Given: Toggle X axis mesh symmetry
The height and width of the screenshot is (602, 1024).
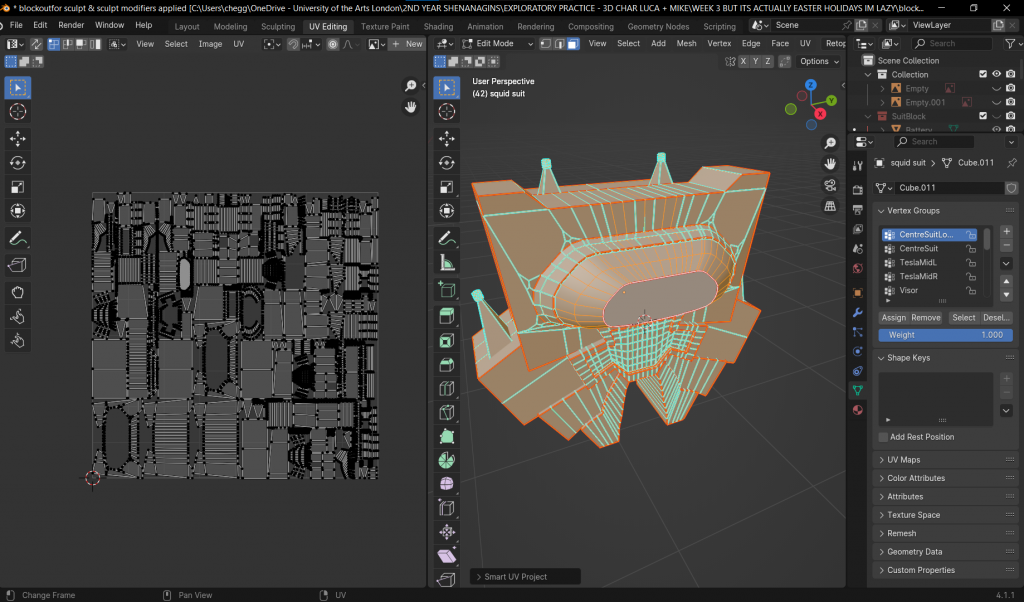Looking at the screenshot, I should (x=743, y=61).
